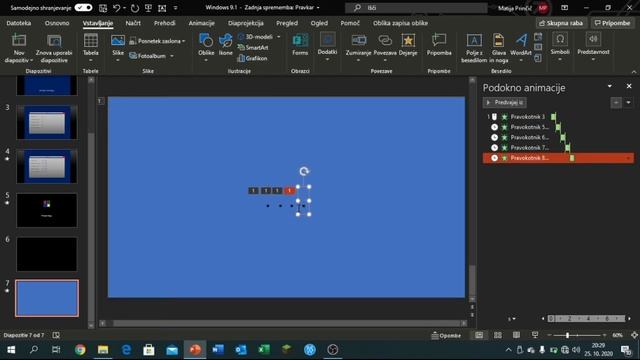Insert pictures using Slike
Image resolution: width=640 pixels, height=360 pixels.
[118, 48]
